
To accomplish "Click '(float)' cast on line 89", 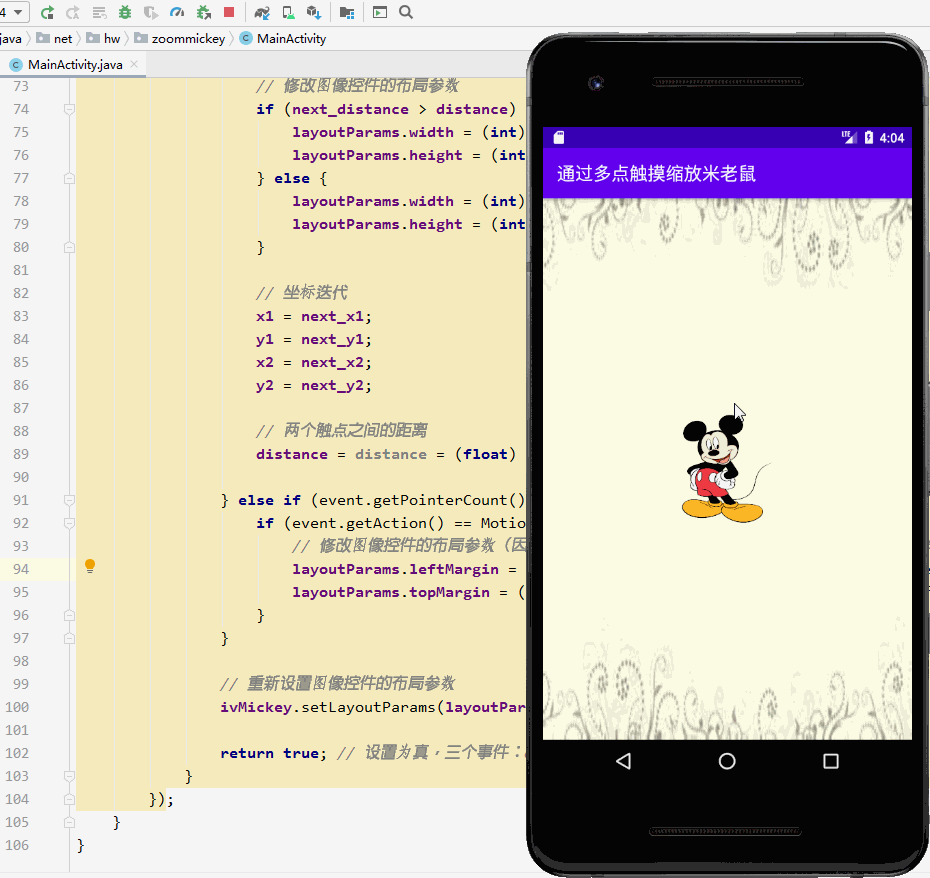I will tap(485, 454).
